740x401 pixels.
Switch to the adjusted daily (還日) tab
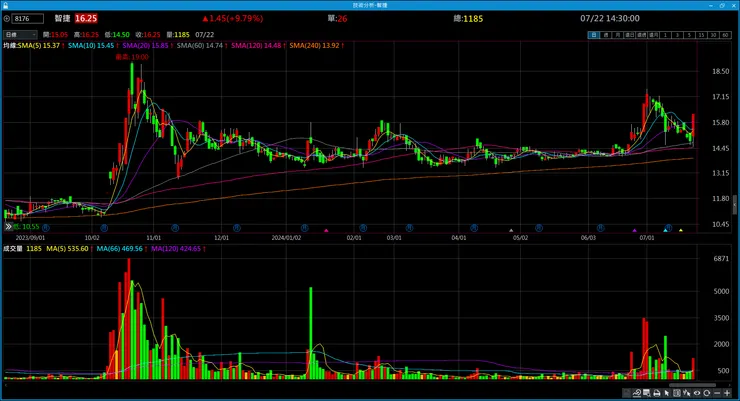630,35
